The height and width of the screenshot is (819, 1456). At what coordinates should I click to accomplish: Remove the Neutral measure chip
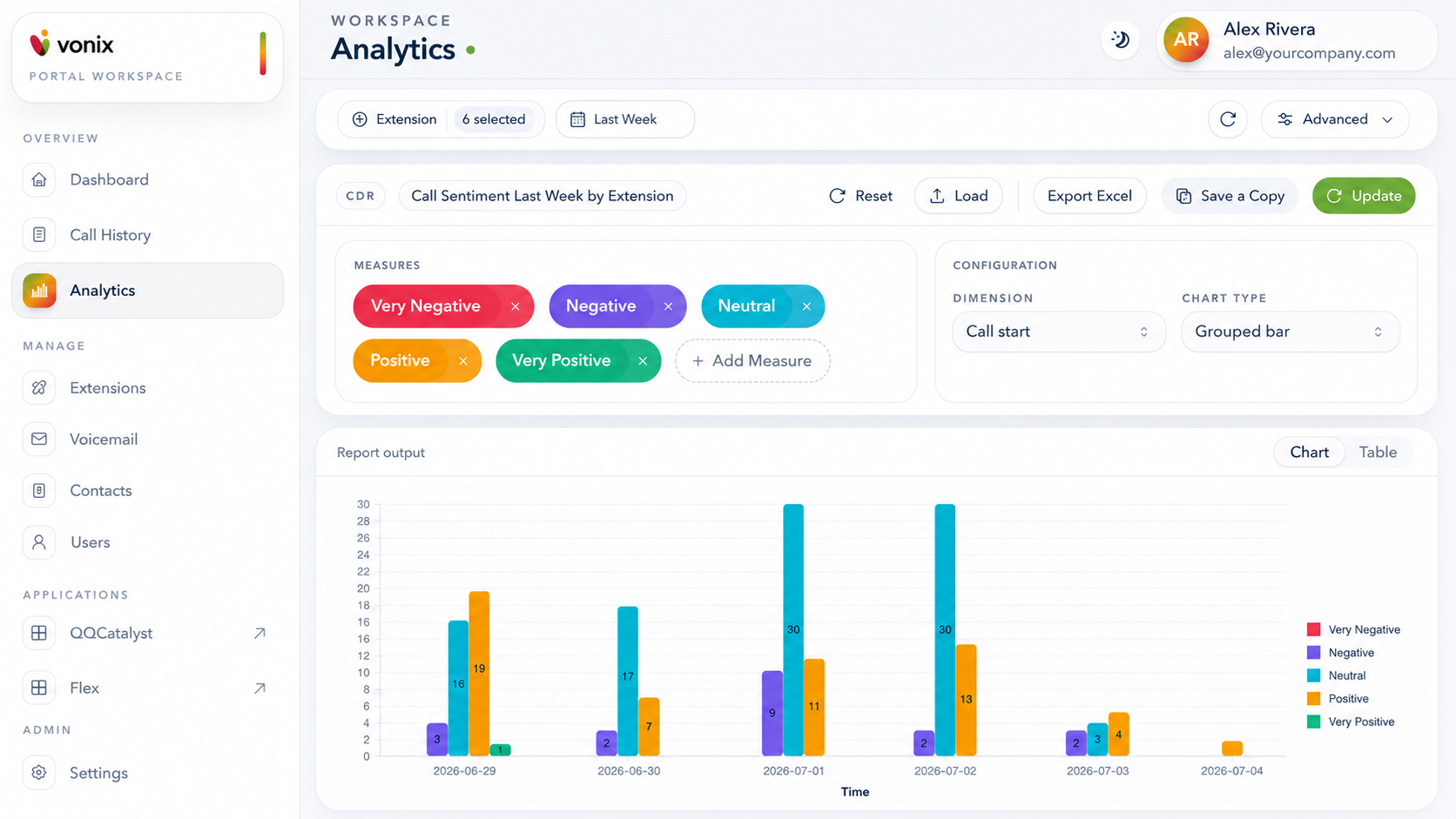click(x=806, y=306)
